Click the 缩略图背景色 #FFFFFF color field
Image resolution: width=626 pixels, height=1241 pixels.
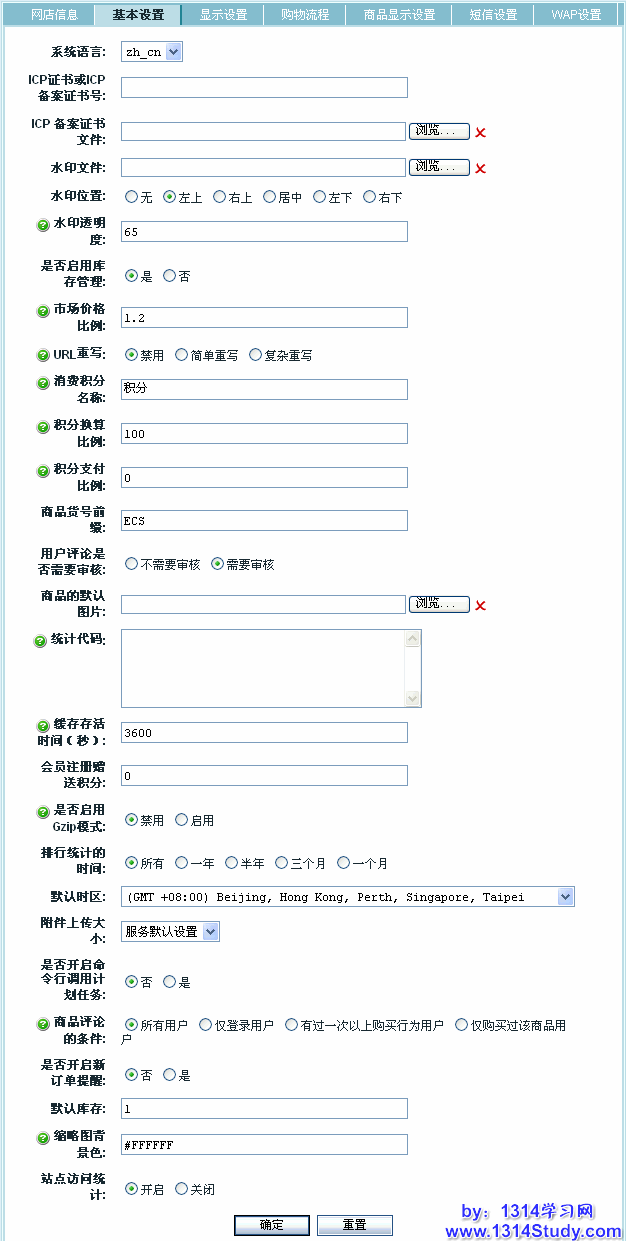[x=264, y=1145]
